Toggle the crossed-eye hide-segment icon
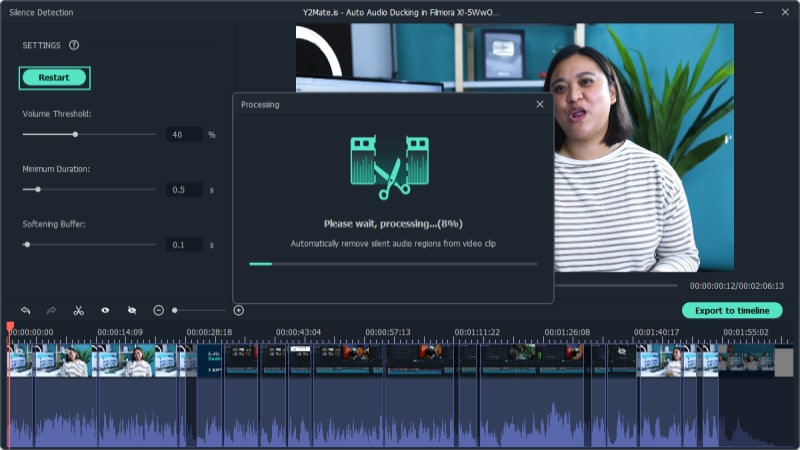Viewport: 800px width, 450px height. tap(132, 310)
